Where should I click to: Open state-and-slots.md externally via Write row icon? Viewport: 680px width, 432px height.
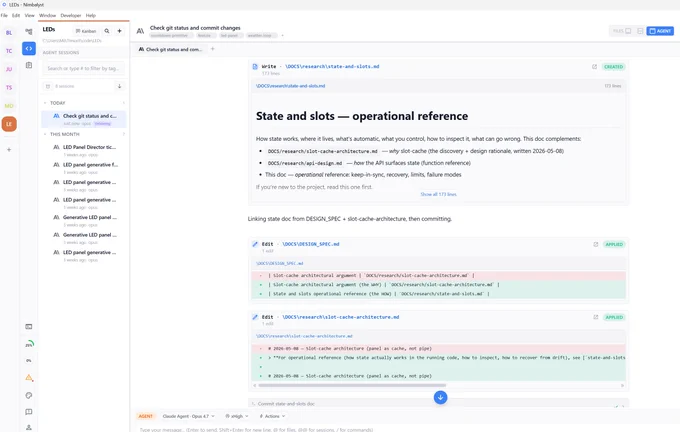[x=595, y=67]
